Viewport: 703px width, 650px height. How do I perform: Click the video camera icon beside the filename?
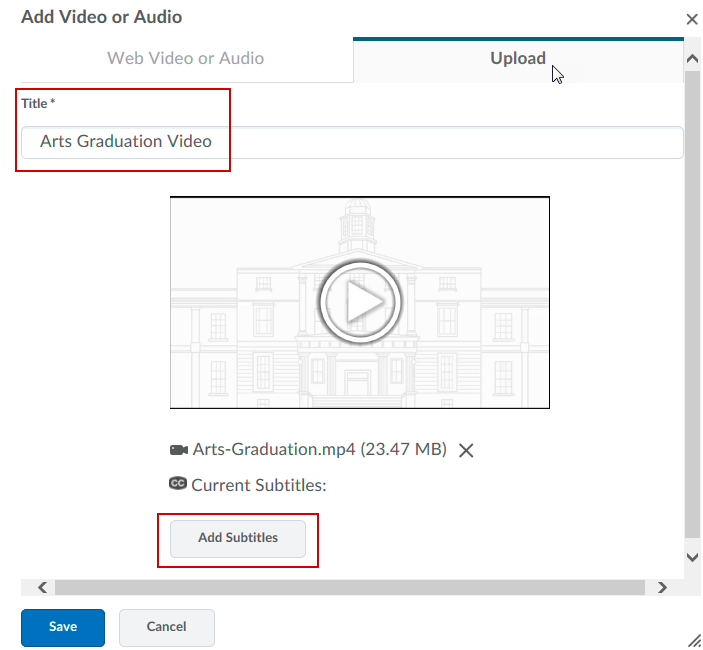(x=179, y=450)
